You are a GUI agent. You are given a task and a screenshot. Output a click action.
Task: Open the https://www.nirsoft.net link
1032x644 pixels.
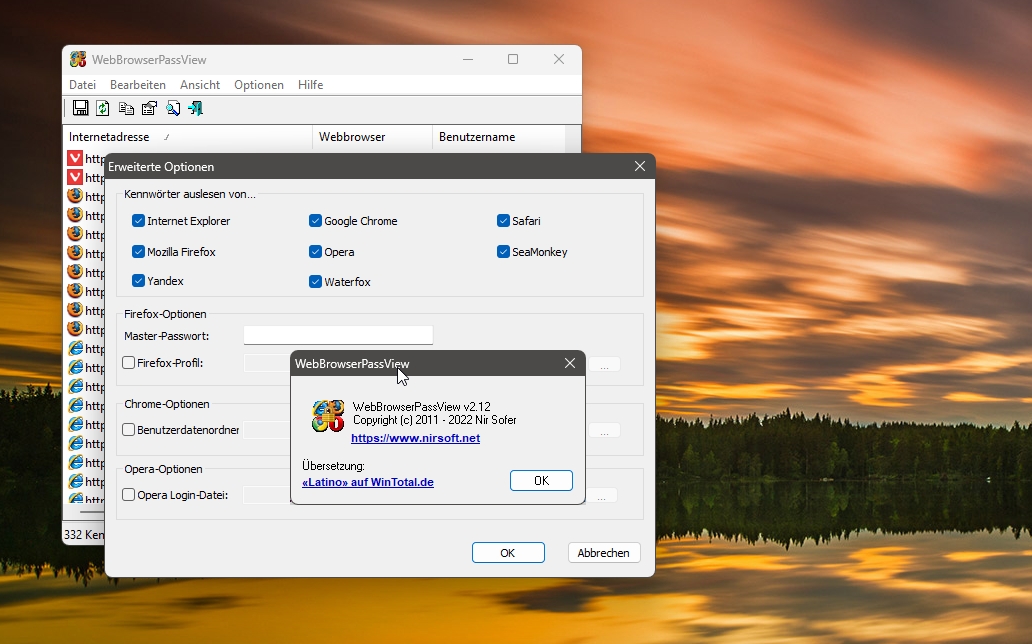click(415, 439)
